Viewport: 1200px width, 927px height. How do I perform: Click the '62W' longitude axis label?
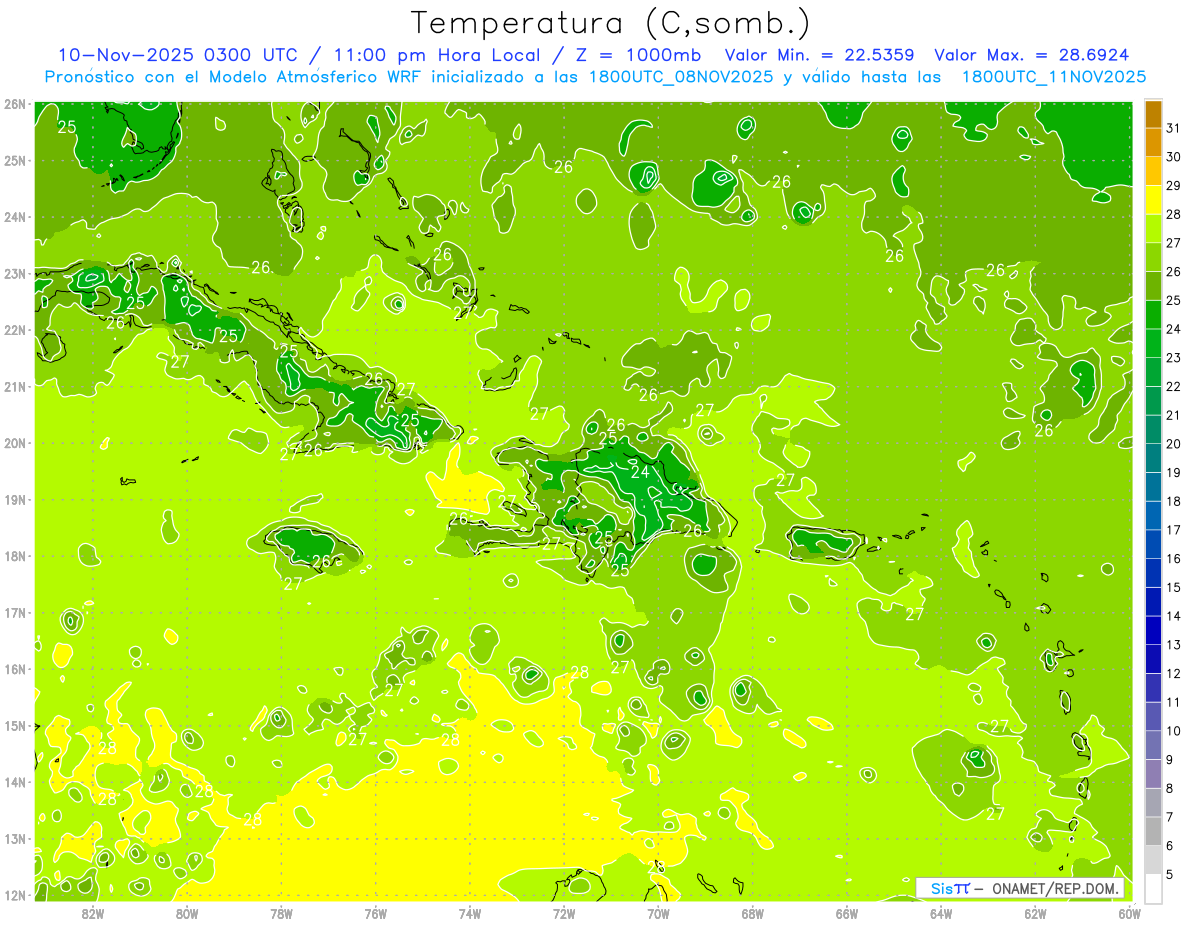(x=1035, y=913)
